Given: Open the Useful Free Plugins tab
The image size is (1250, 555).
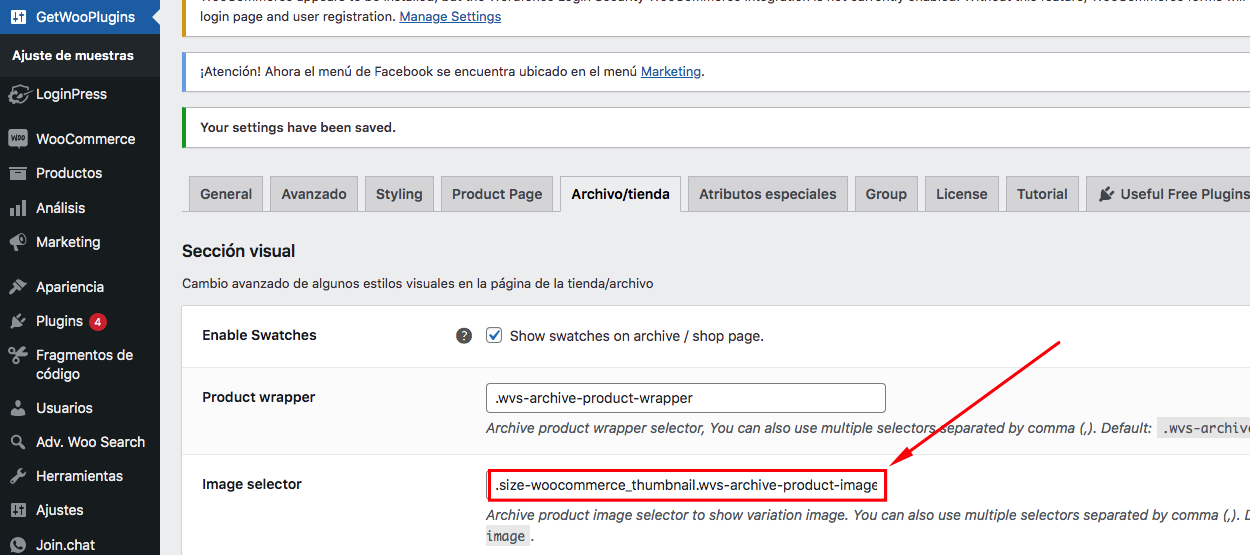Looking at the screenshot, I should point(1168,194).
